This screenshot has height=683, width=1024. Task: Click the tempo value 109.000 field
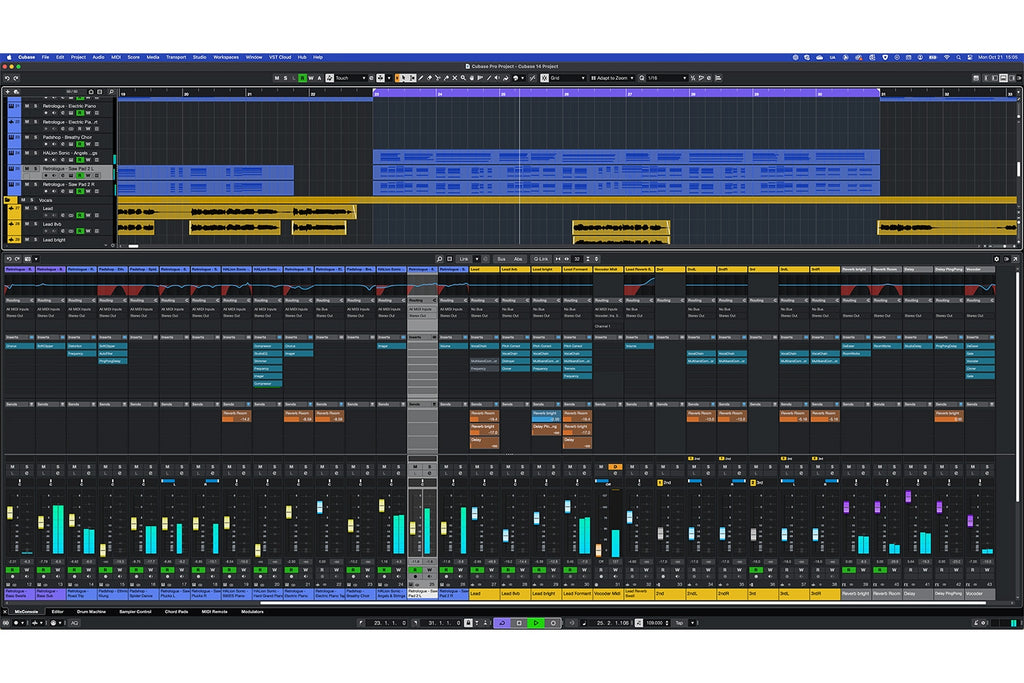654,623
